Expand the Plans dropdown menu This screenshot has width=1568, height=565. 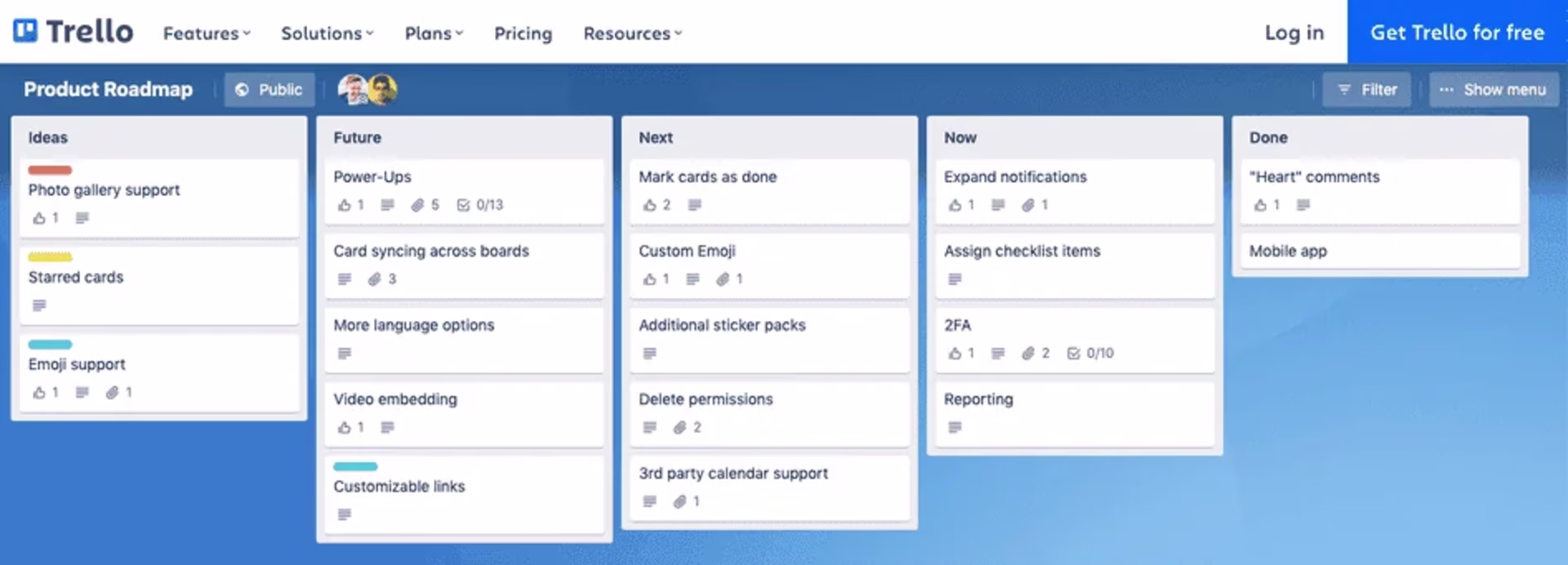pos(434,33)
